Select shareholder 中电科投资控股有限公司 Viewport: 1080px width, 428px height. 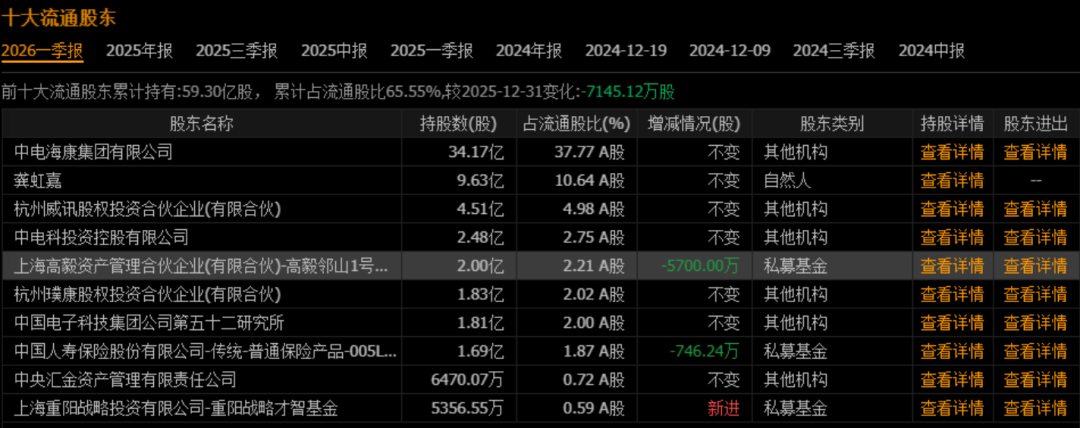pos(101,238)
